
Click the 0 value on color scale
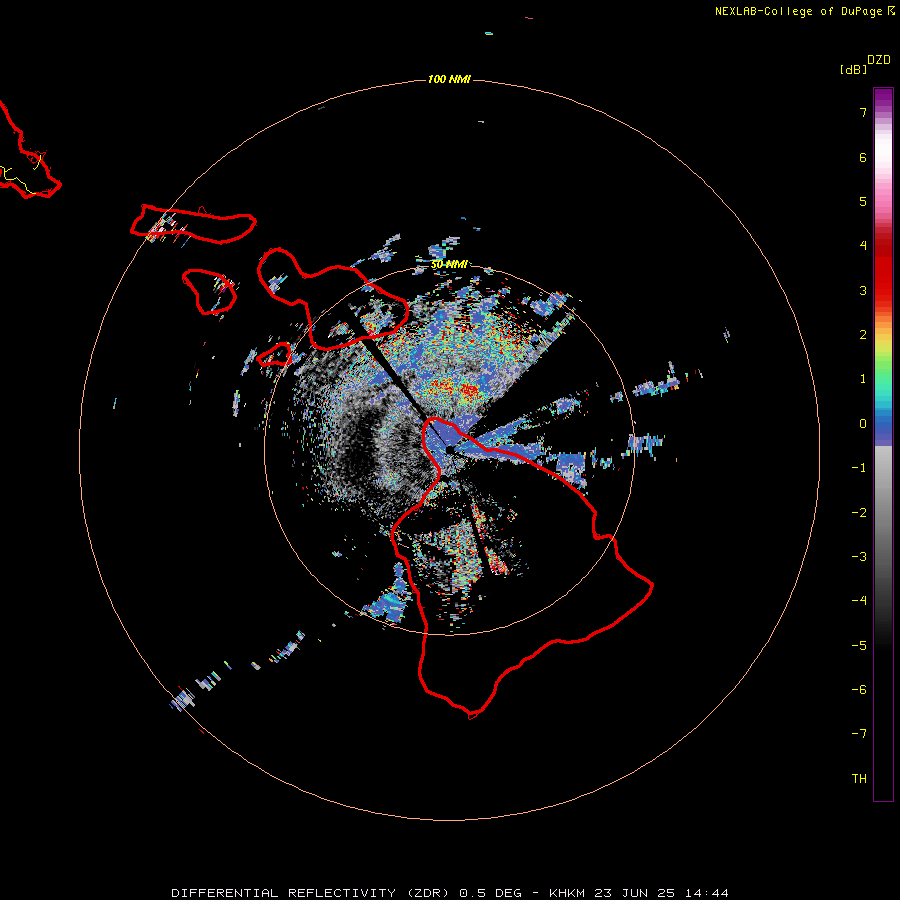coord(863,424)
